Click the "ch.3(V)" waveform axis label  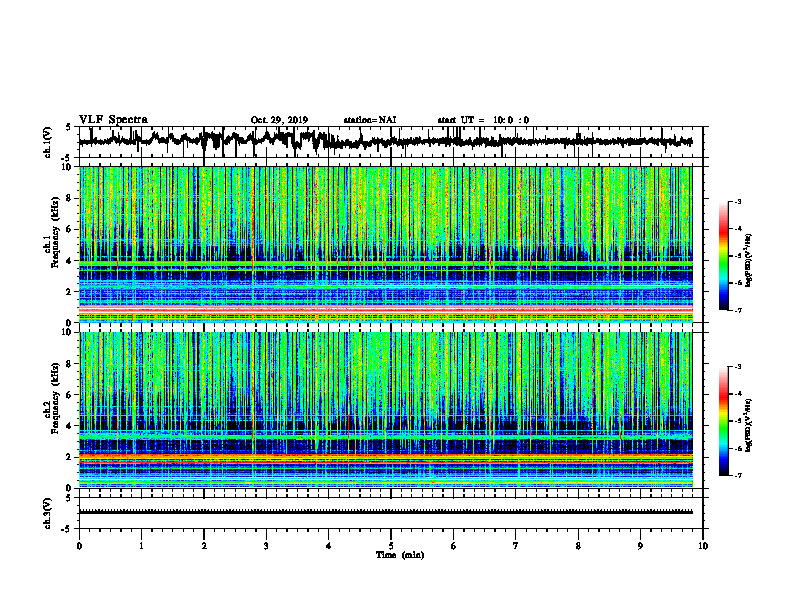click(48, 513)
